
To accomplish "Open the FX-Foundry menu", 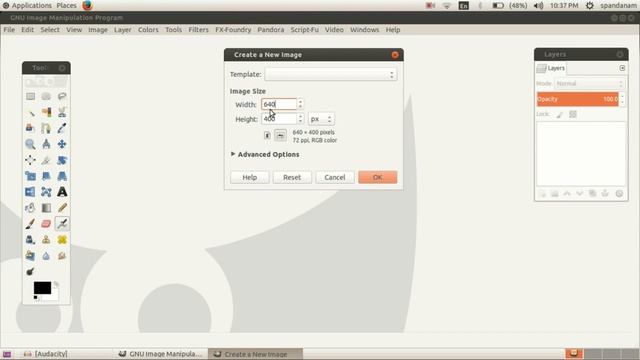I will click(233, 30).
